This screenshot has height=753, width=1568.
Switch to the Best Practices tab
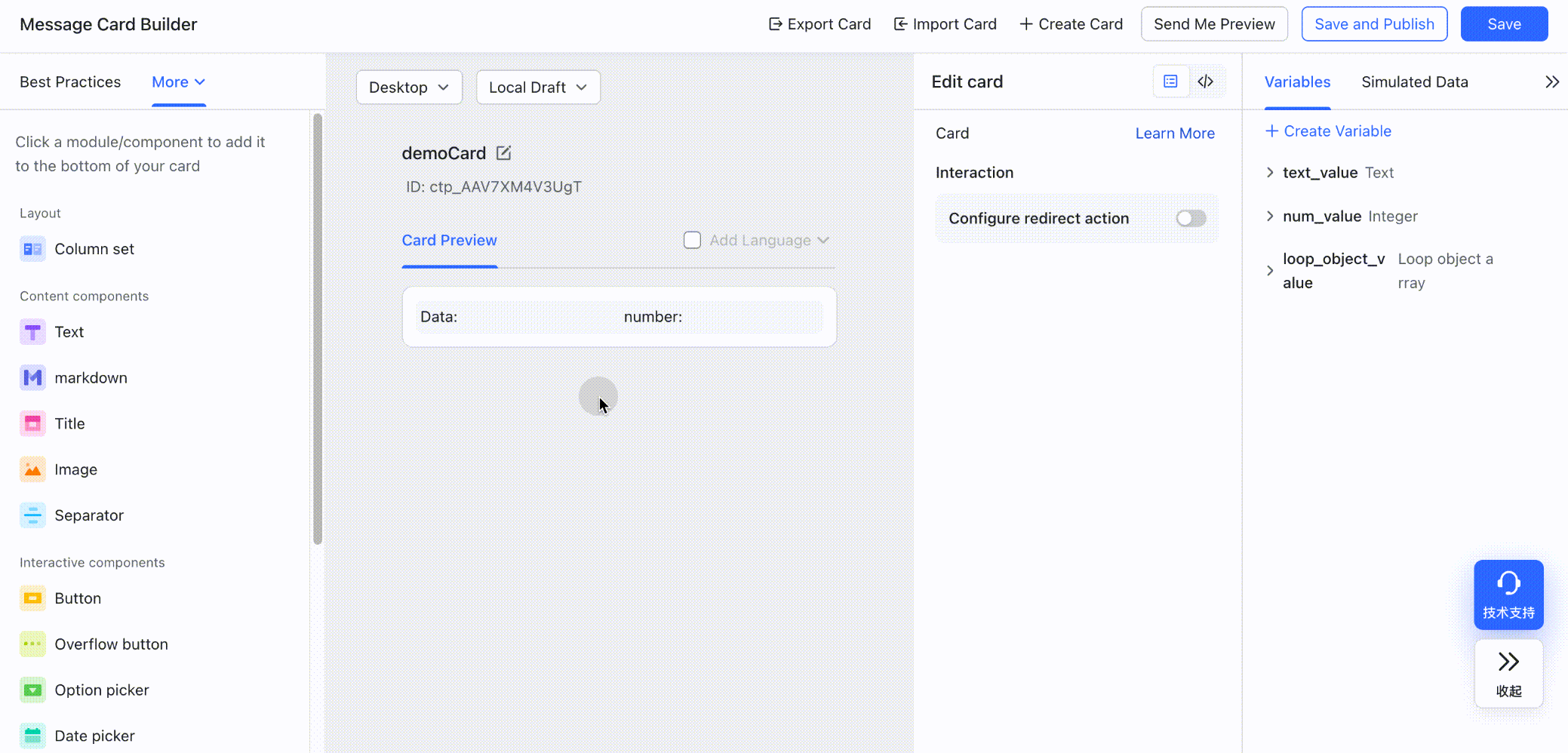70,82
